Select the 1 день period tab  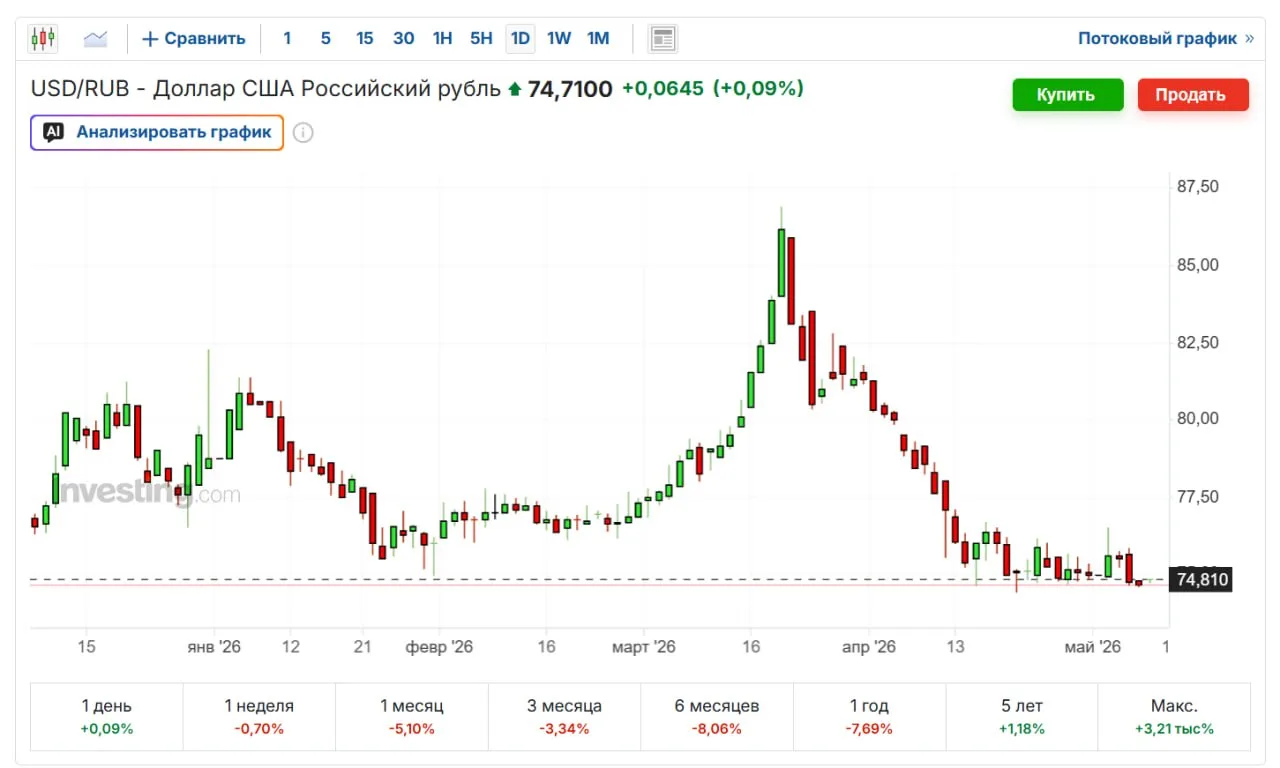click(107, 716)
